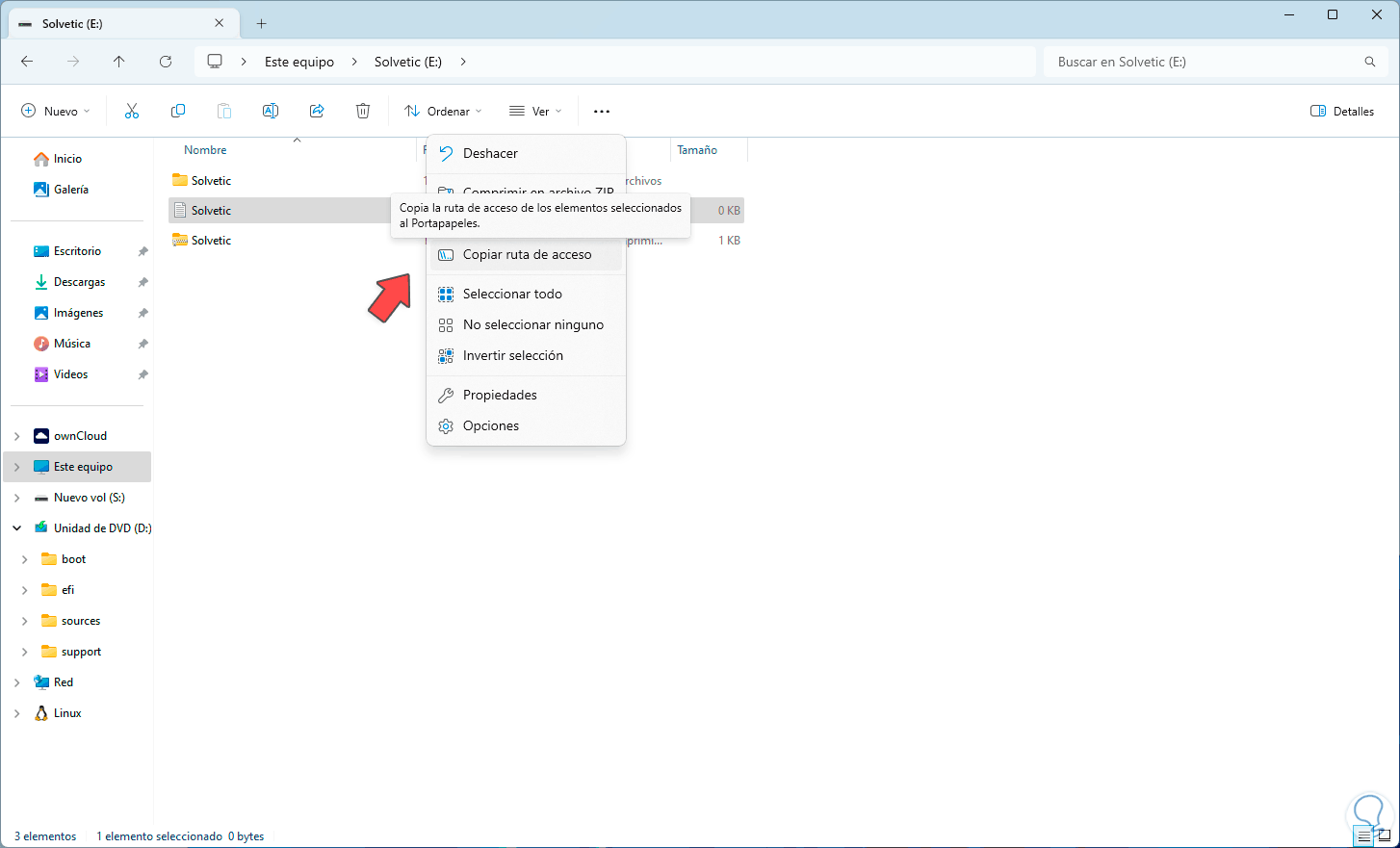Image resolution: width=1400 pixels, height=848 pixels.
Task: Add a new tab with the plus button
Action: 261,23
